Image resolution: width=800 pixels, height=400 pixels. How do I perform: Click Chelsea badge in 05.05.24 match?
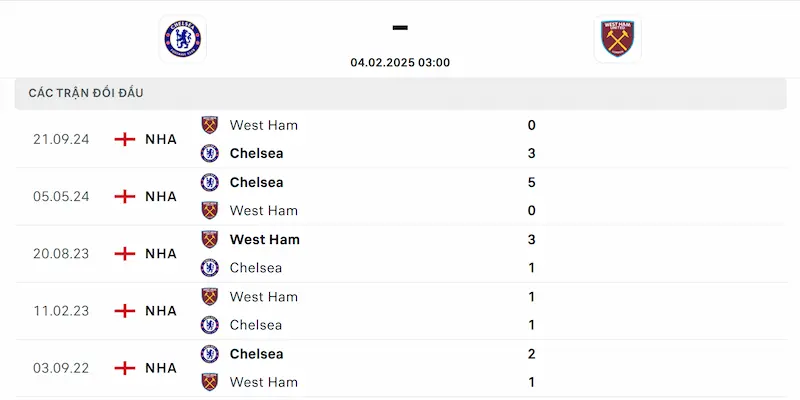(210, 182)
